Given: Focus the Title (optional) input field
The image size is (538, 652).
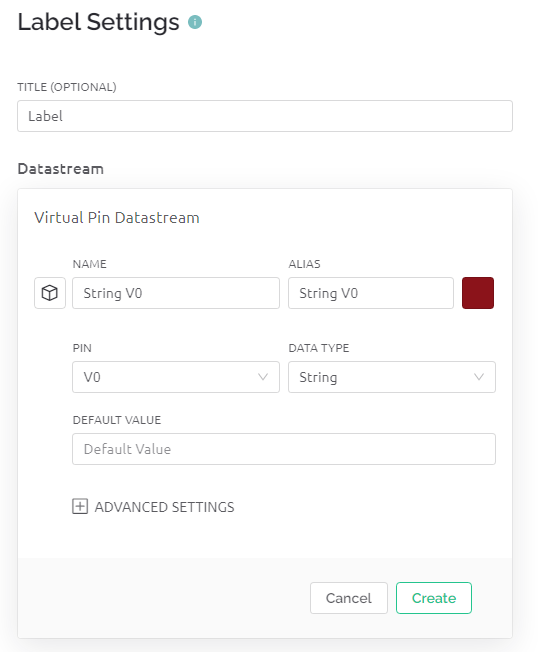Looking at the screenshot, I should click(x=265, y=116).
